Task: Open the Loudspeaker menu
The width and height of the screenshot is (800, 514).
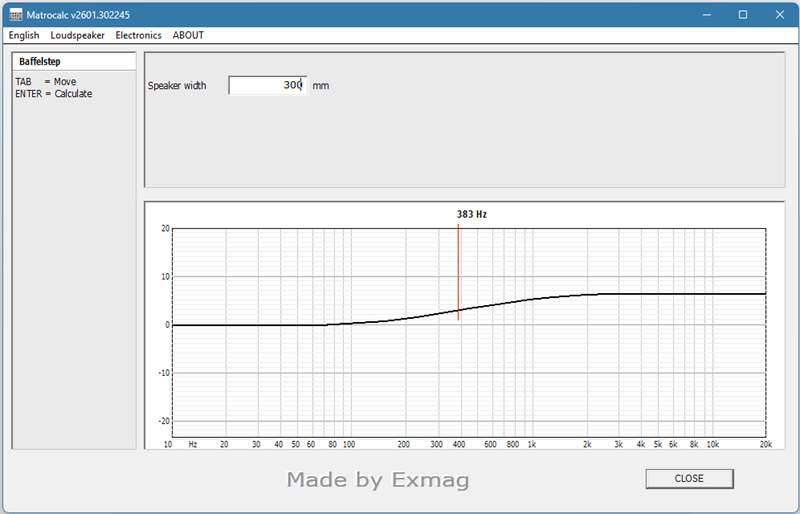Action: [x=77, y=35]
